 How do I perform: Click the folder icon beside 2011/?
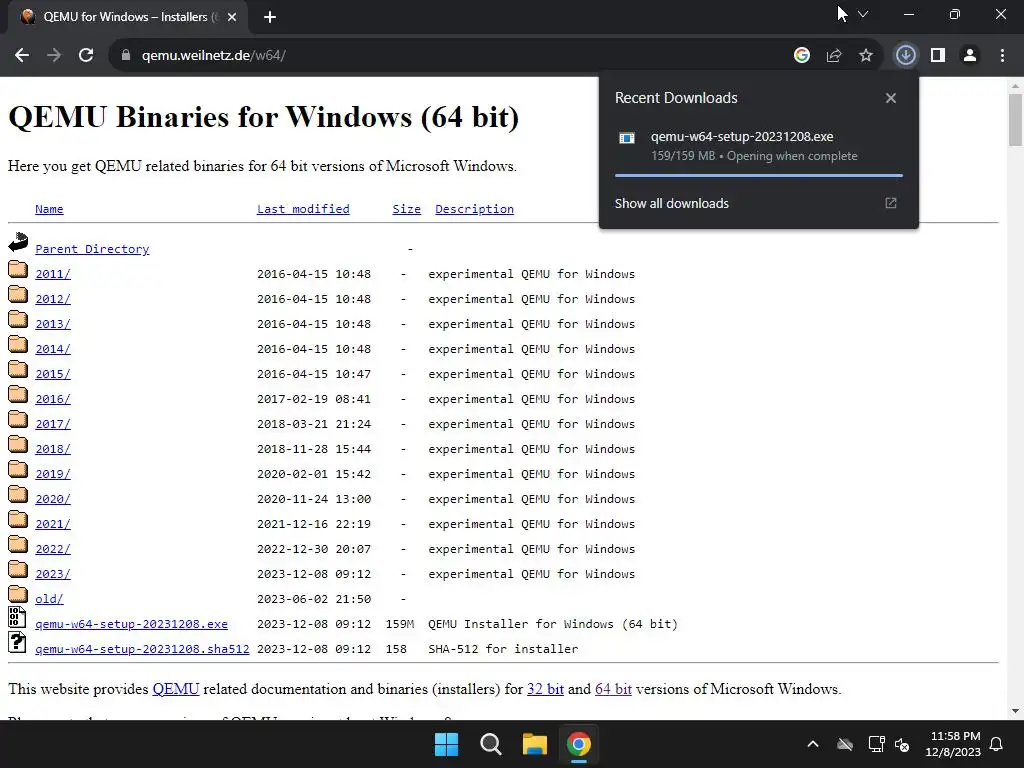pos(18,269)
